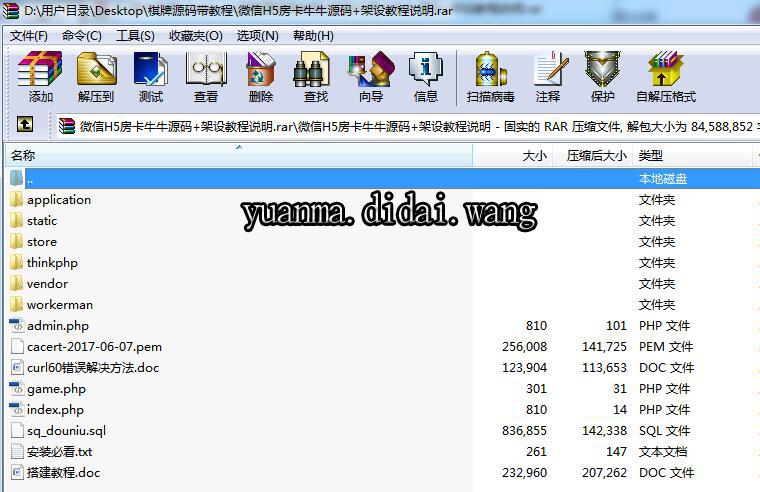Screen dimensions: 760x492
Task: Open the 帮助(H) menu
Action: [x=313, y=36]
